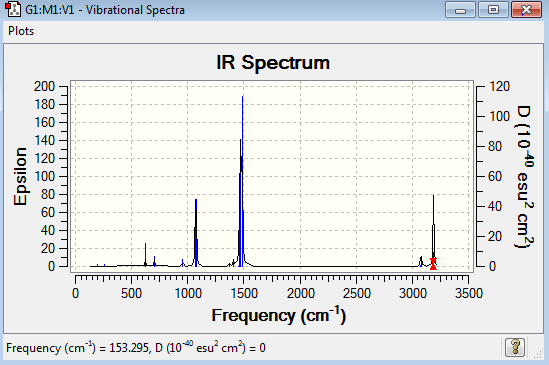The height and width of the screenshot is (365, 549).
Task: Click the Epsilon axis label
Action: 20,176
